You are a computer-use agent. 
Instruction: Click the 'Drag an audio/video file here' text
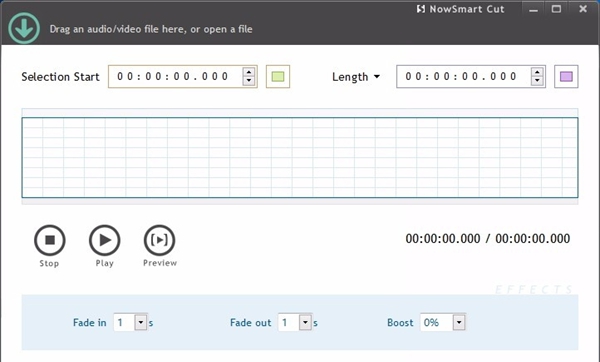(151, 29)
